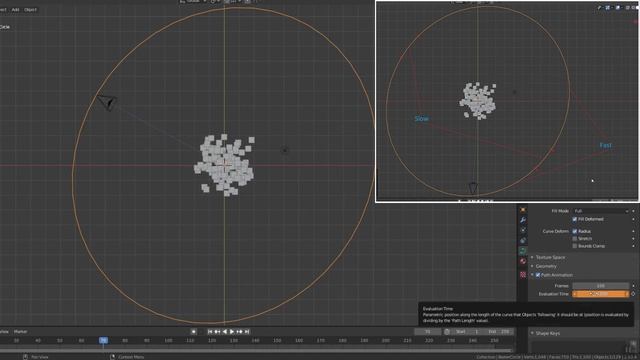Viewport: 640px width, 360px height.
Task: Click the timeline horizontal scrollbar
Action: (x=256, y=350)
